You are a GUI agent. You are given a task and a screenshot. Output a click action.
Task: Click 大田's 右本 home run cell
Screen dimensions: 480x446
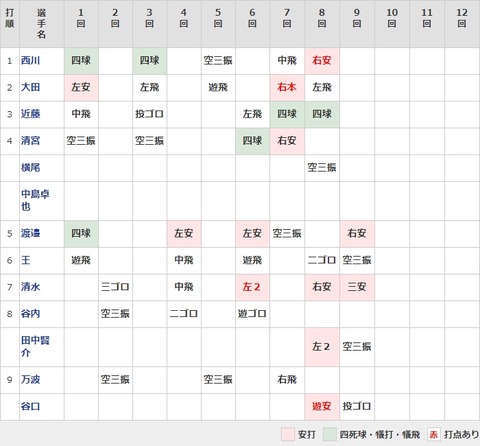click(287, 87)
